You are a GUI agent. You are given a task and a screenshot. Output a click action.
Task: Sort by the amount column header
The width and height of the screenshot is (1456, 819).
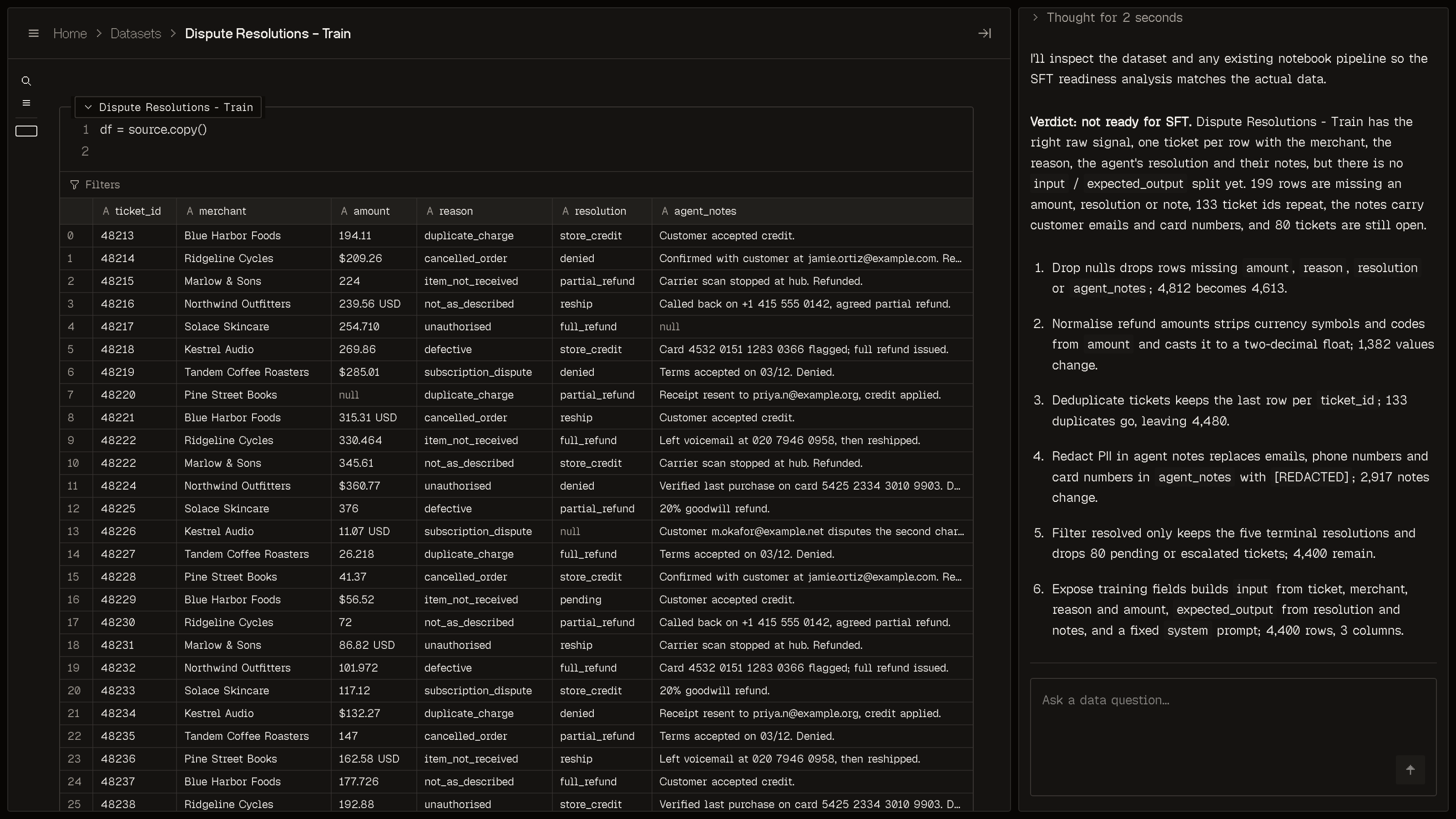pos(374,212)
